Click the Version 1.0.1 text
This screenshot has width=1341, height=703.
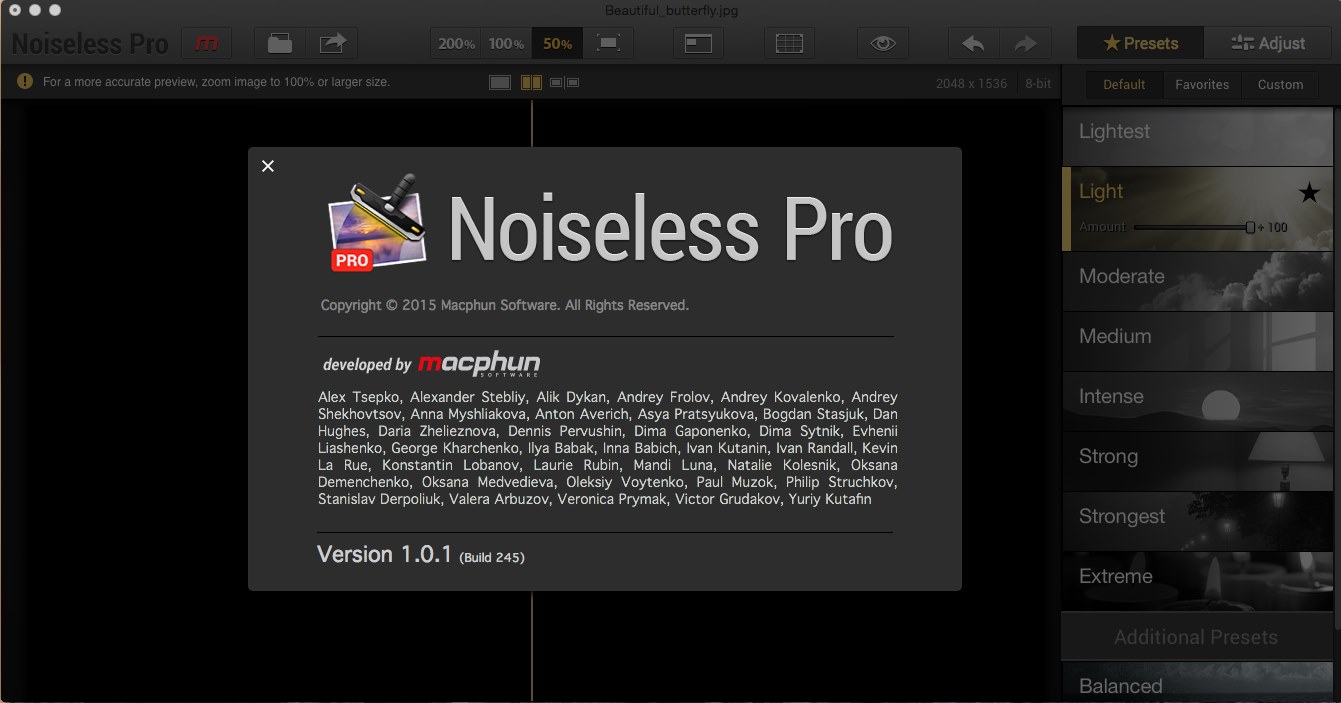[x=385, y=554]
